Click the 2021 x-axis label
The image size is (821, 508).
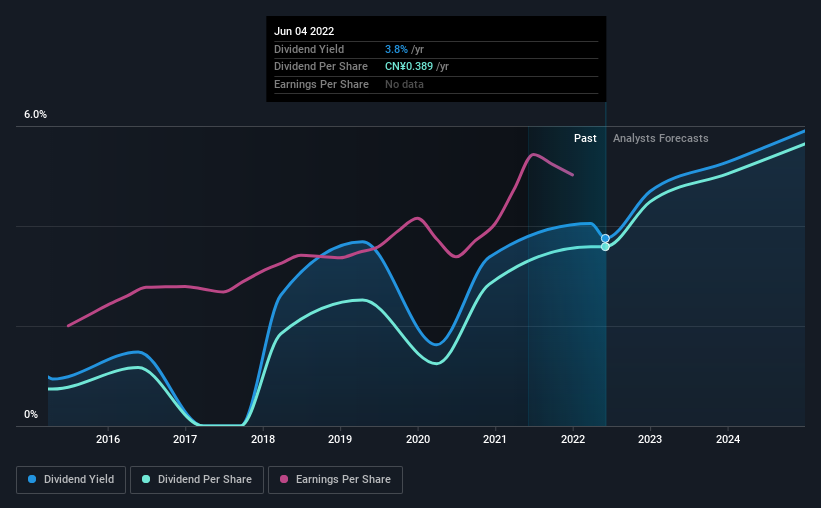tap(495, 439)
